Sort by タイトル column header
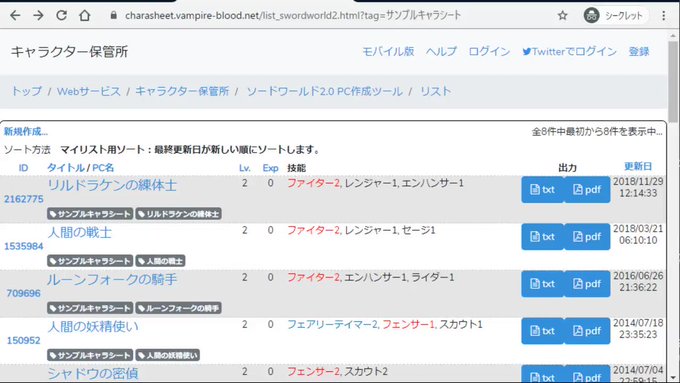Screen dimensions: 680x383 [66, 167]
